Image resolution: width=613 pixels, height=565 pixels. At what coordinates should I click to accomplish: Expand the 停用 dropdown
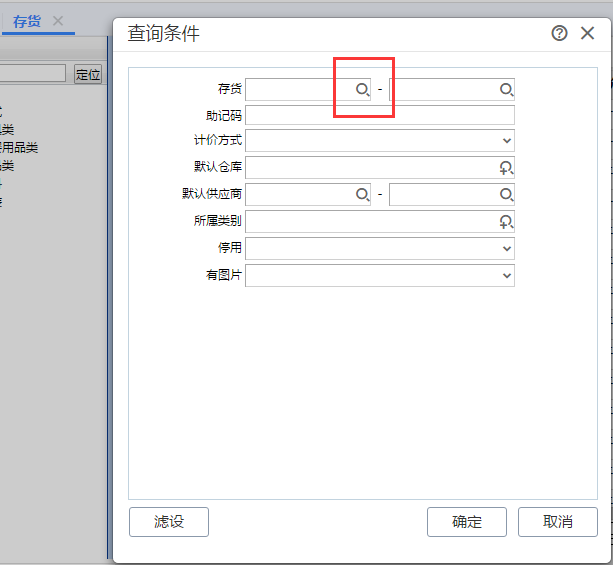[507, 248]
